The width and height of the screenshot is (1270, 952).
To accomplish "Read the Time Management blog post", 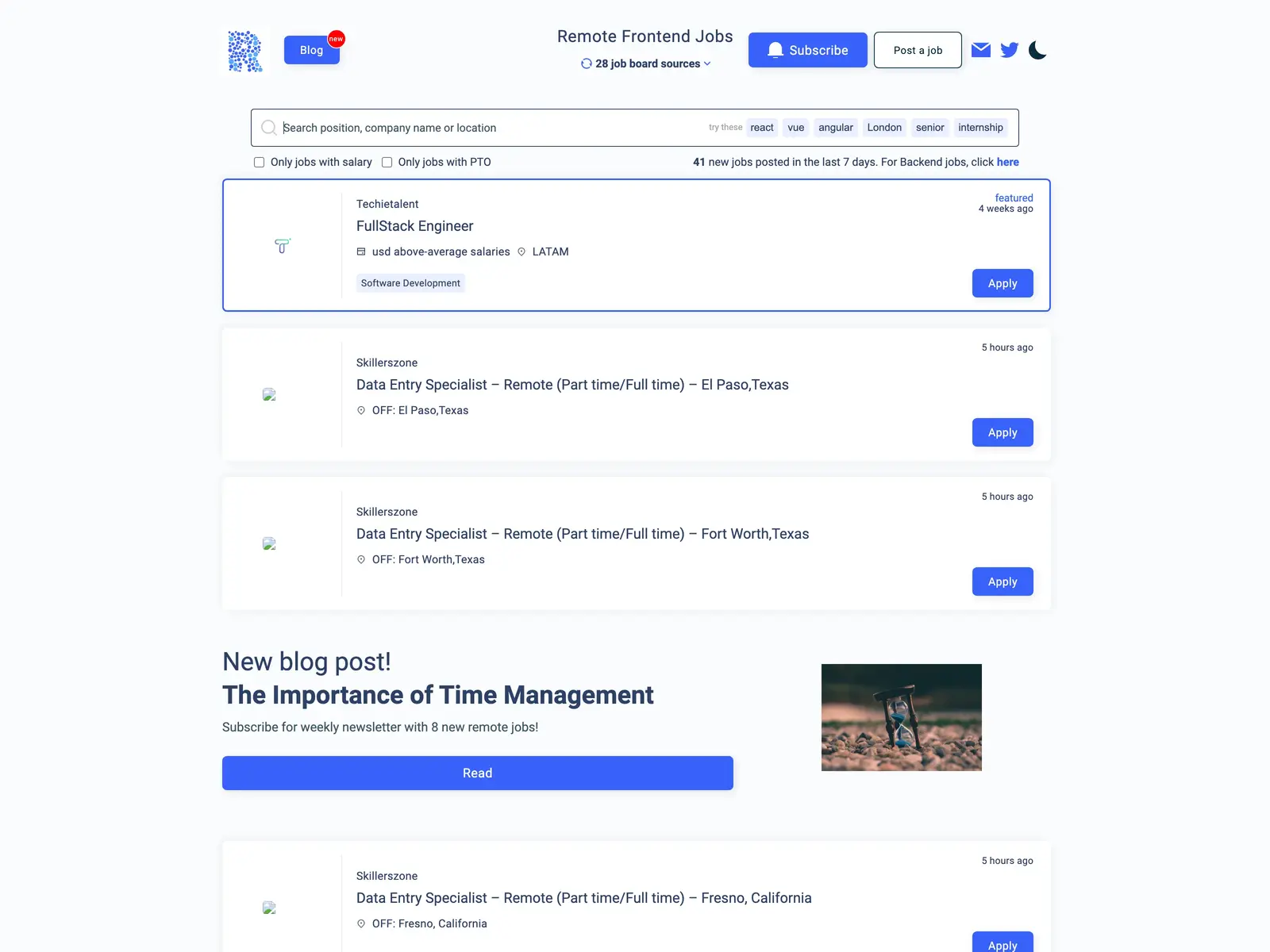I will coord(478,773).
